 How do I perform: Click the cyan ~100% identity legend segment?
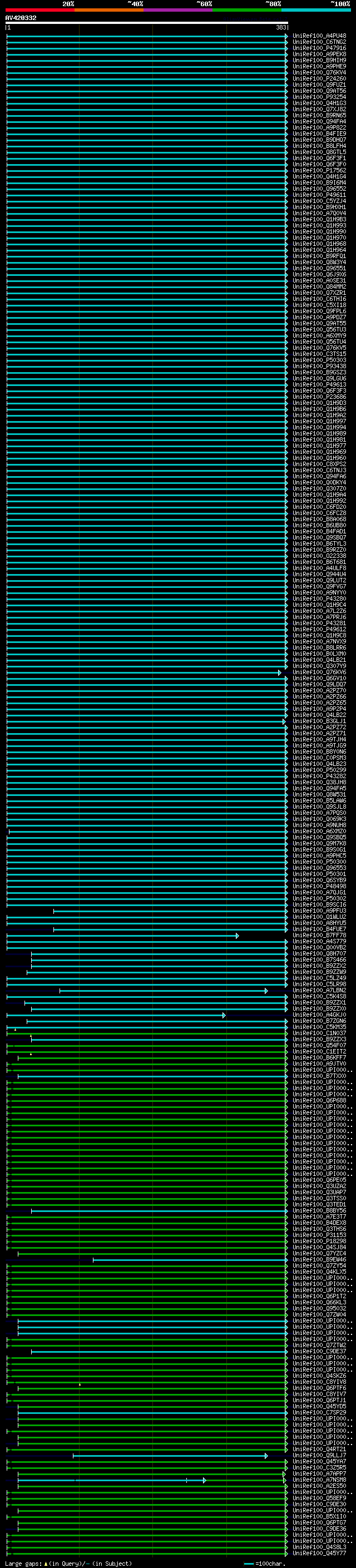[x=316, y=10]
